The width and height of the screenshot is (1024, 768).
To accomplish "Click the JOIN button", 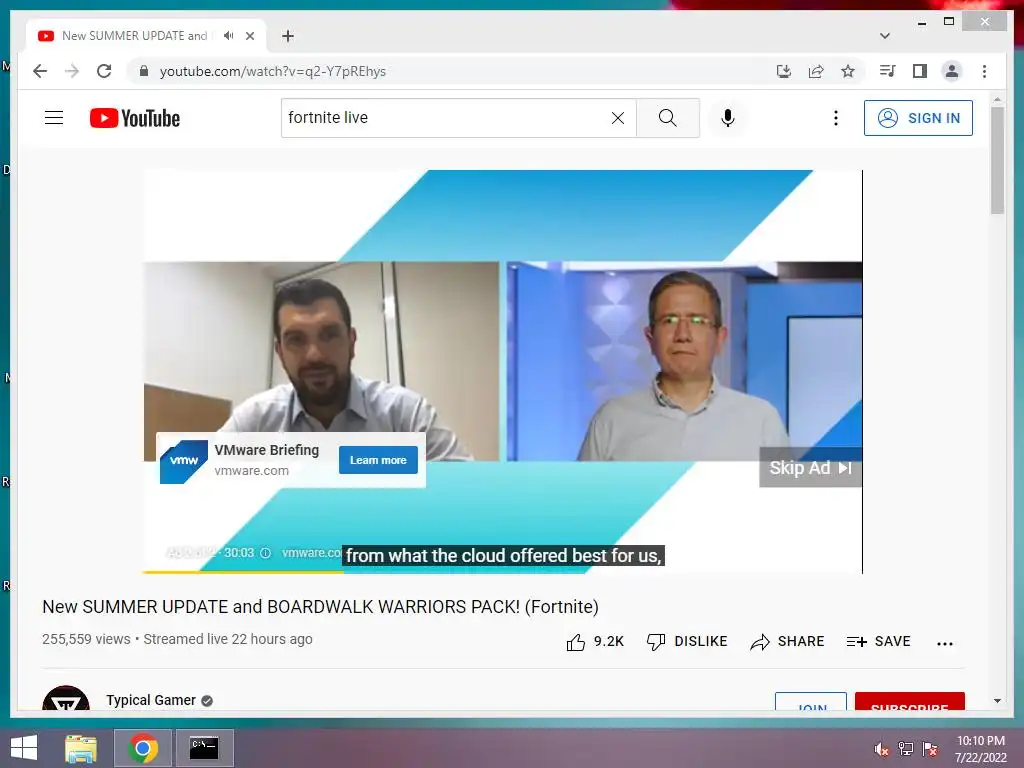I will 811,702.
